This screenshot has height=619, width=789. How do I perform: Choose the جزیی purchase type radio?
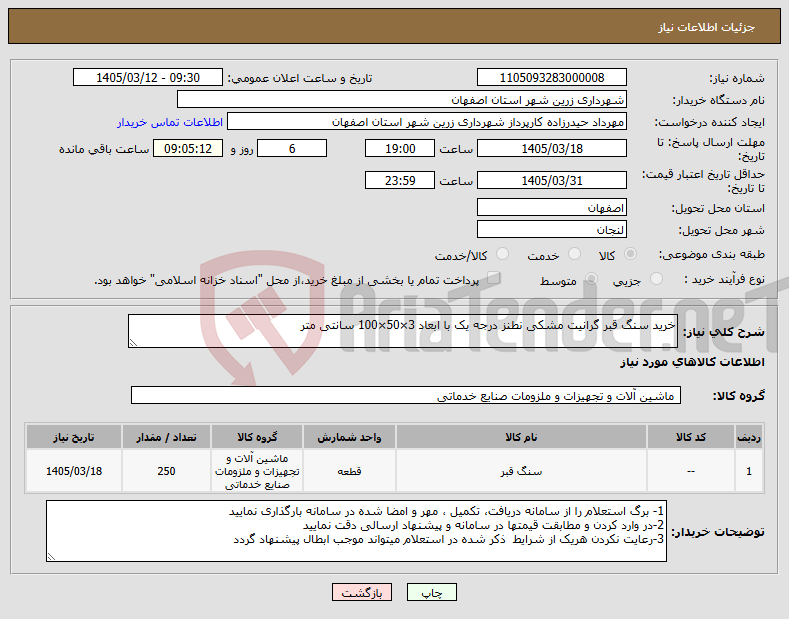656,279
